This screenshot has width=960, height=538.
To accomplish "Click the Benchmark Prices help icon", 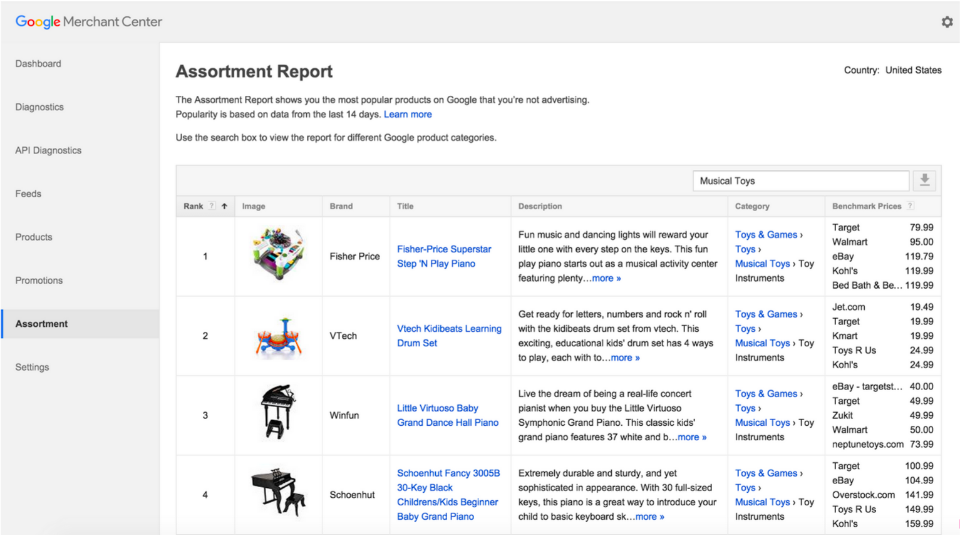I will point(910,206).
